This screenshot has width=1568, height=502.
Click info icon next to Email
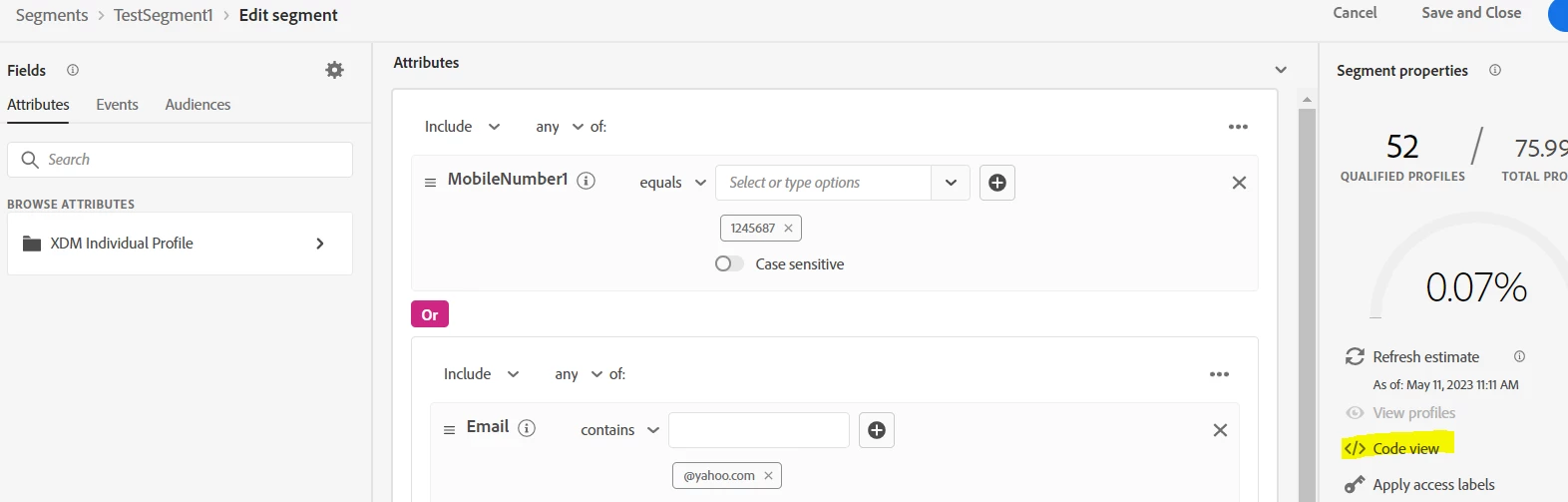527,428
